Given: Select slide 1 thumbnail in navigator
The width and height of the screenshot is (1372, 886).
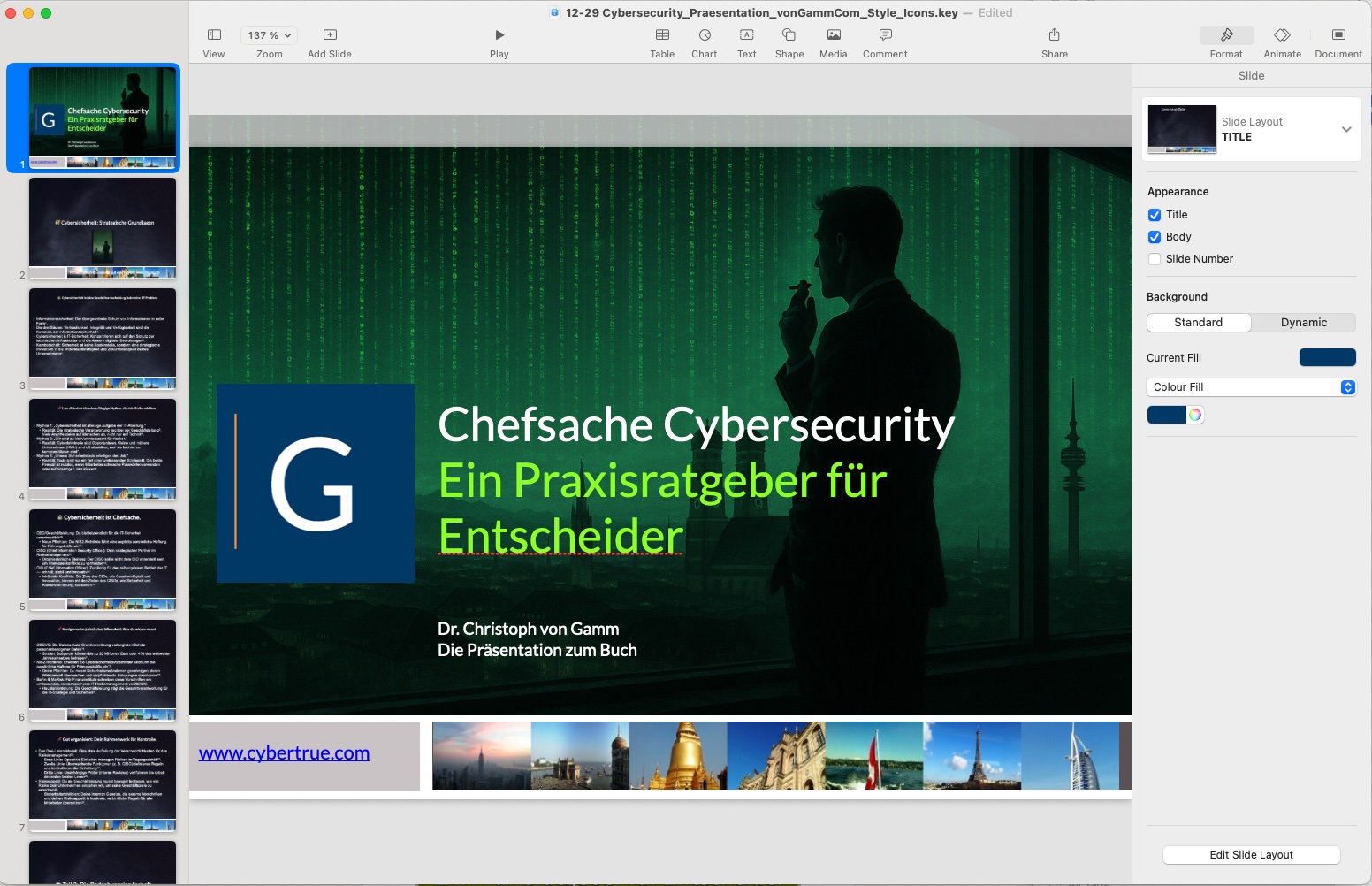Looking at the screenshot, I should tap(103, 118).
